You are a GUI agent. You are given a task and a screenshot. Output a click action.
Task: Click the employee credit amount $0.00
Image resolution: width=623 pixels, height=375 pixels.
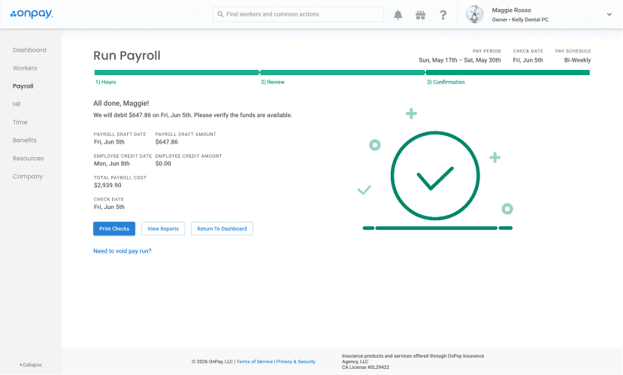[x=163, y=163]
